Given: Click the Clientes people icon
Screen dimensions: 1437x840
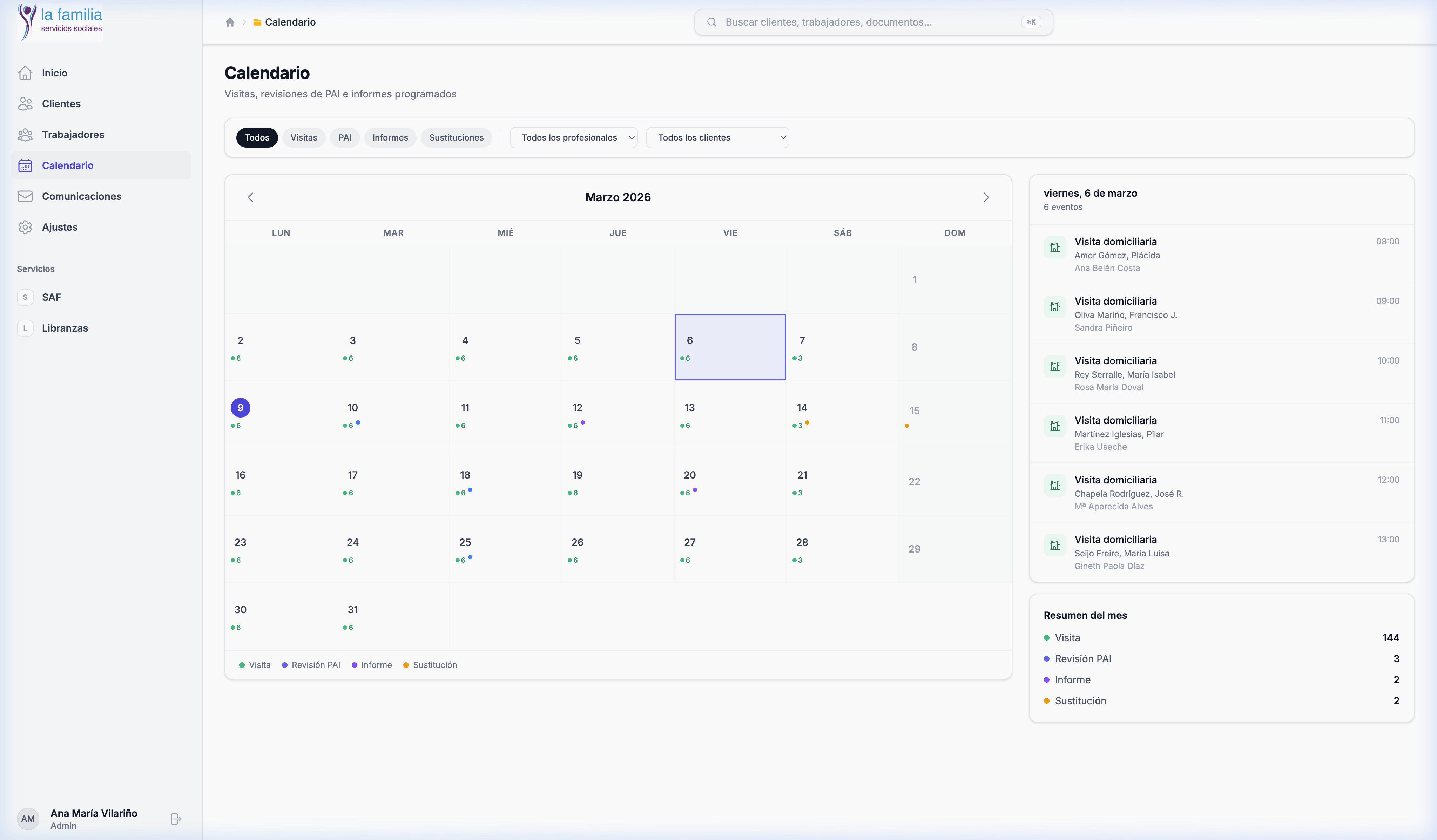Looking at the screenshot, I should click(25, 104).
